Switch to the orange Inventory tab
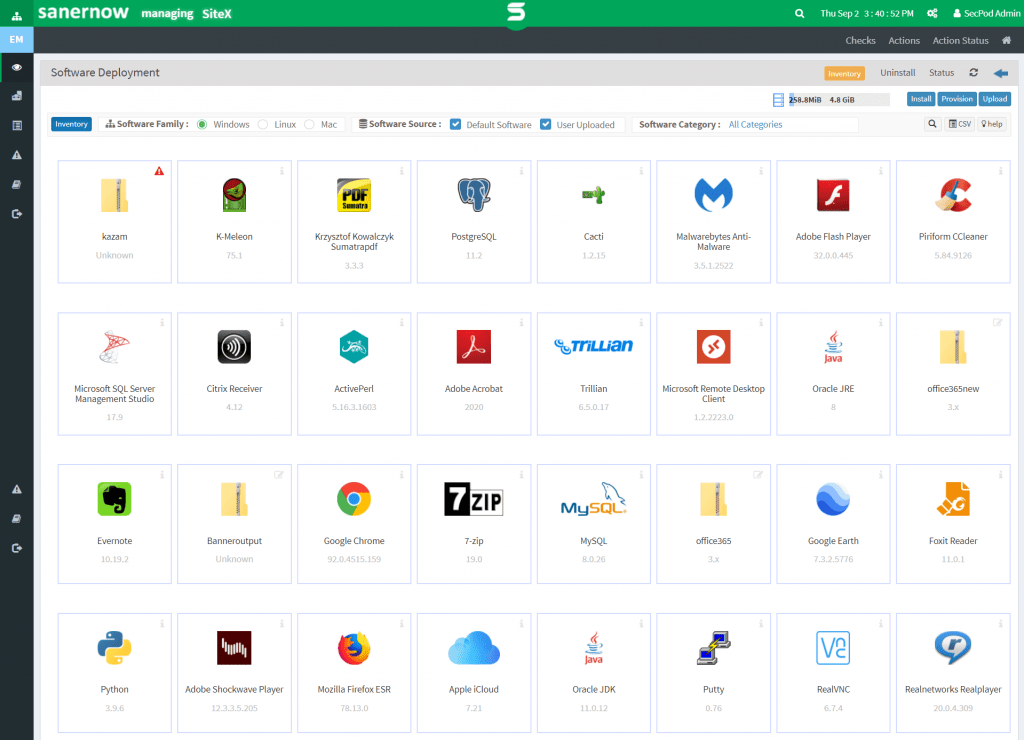The height and width of the screenshot is (740, 1024). coord(844,74)
